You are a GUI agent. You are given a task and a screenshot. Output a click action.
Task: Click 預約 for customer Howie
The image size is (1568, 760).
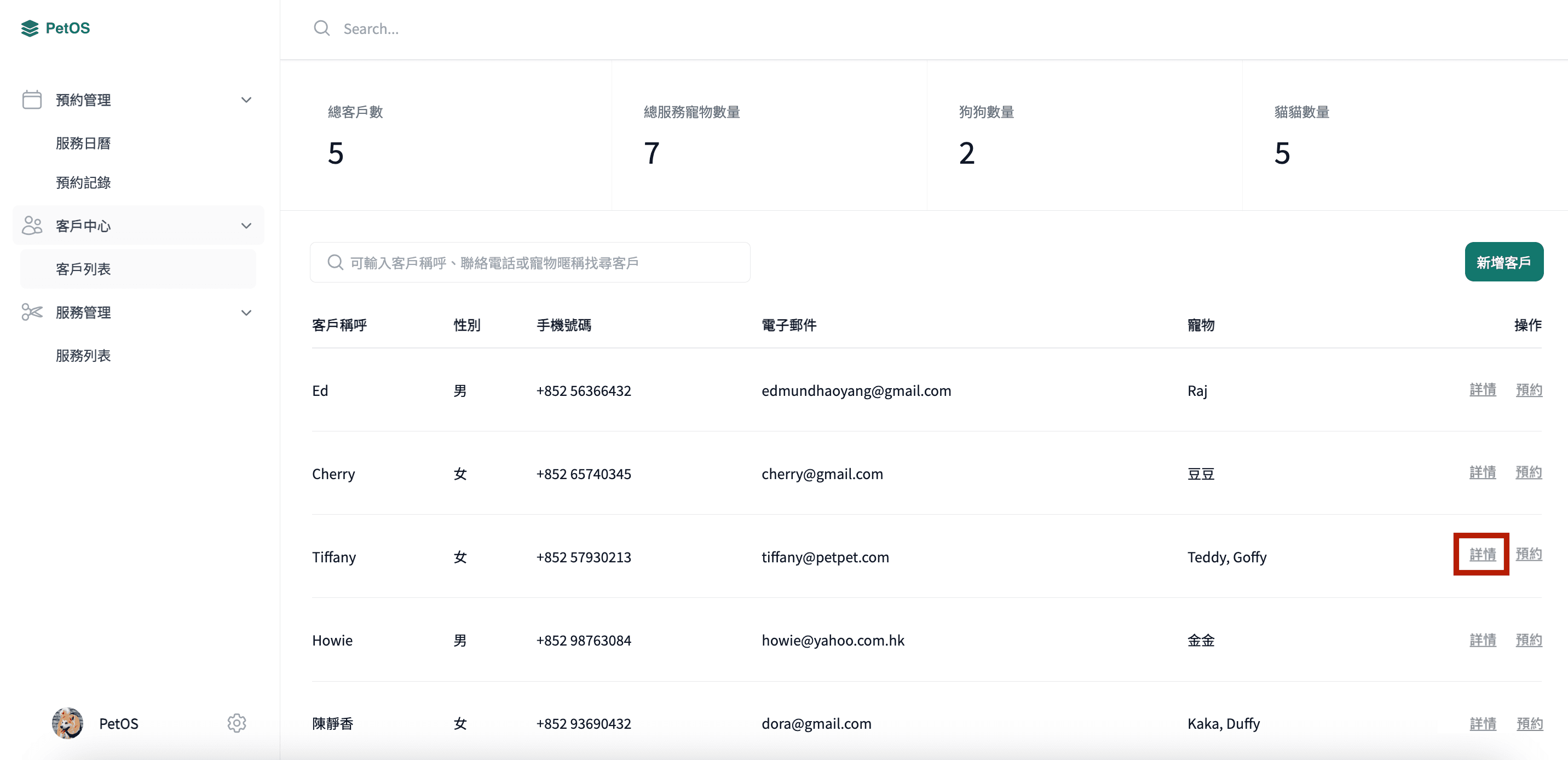pos(1529,640)
